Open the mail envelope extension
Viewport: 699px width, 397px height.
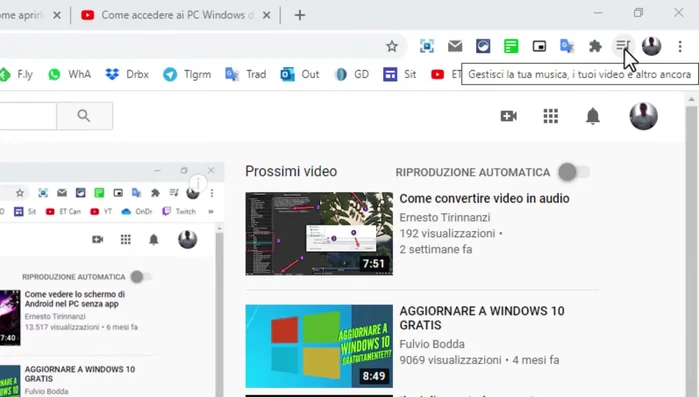[x=455, y=46]
